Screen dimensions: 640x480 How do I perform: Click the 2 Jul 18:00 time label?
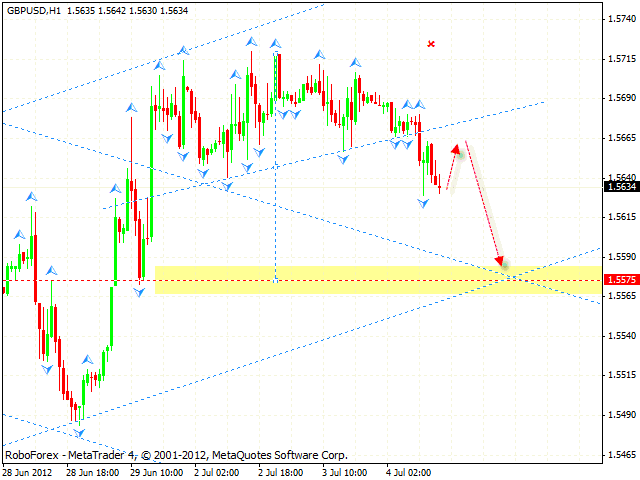pyautogui.click(x=281, y=473)
